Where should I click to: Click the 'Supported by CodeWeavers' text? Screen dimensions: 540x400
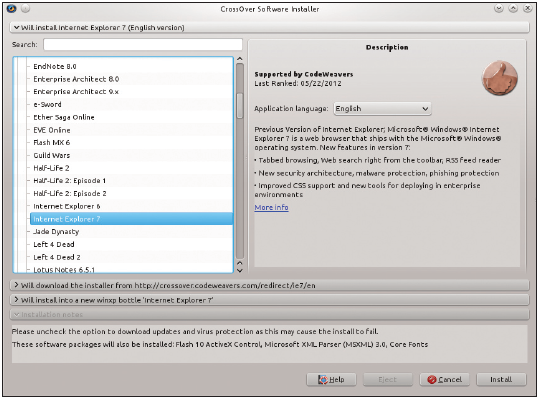click(x=304, y=74)
